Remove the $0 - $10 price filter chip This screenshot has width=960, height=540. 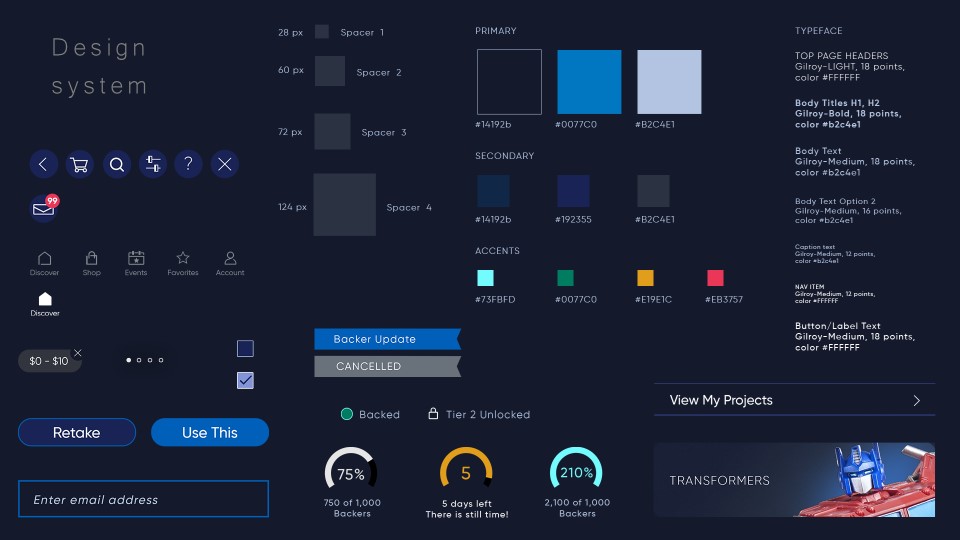click(78, 353)
